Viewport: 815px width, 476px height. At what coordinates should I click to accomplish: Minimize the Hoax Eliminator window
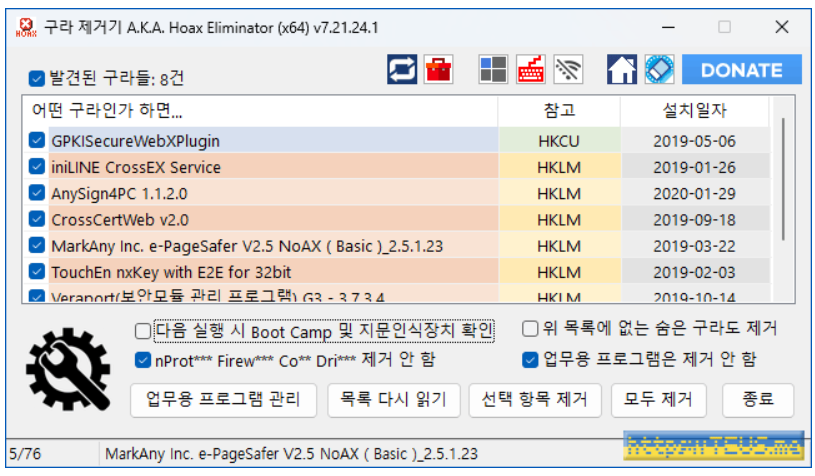pyautogui.click(x=668, y=27)
